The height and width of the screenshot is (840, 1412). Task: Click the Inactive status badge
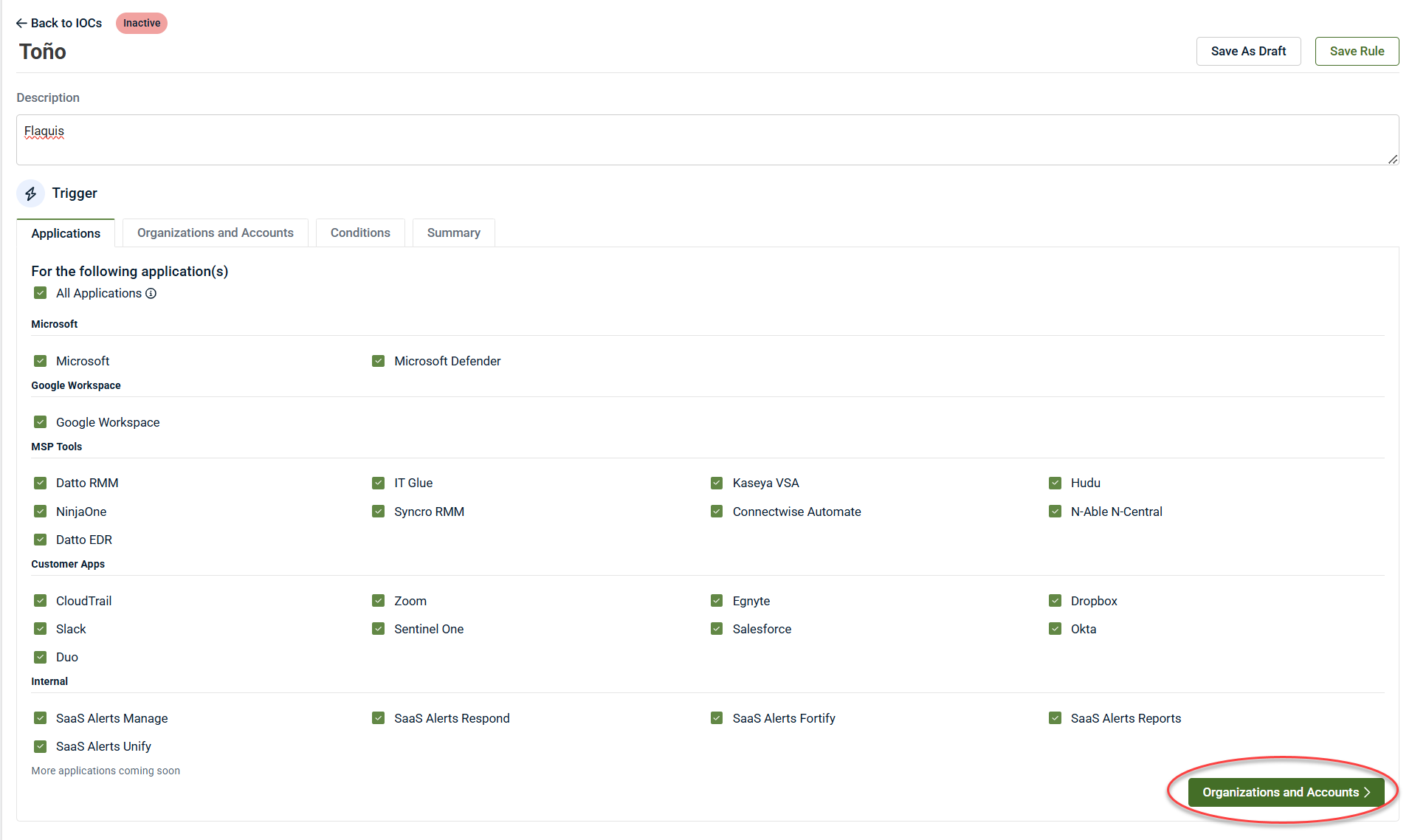tap(142, 24)
